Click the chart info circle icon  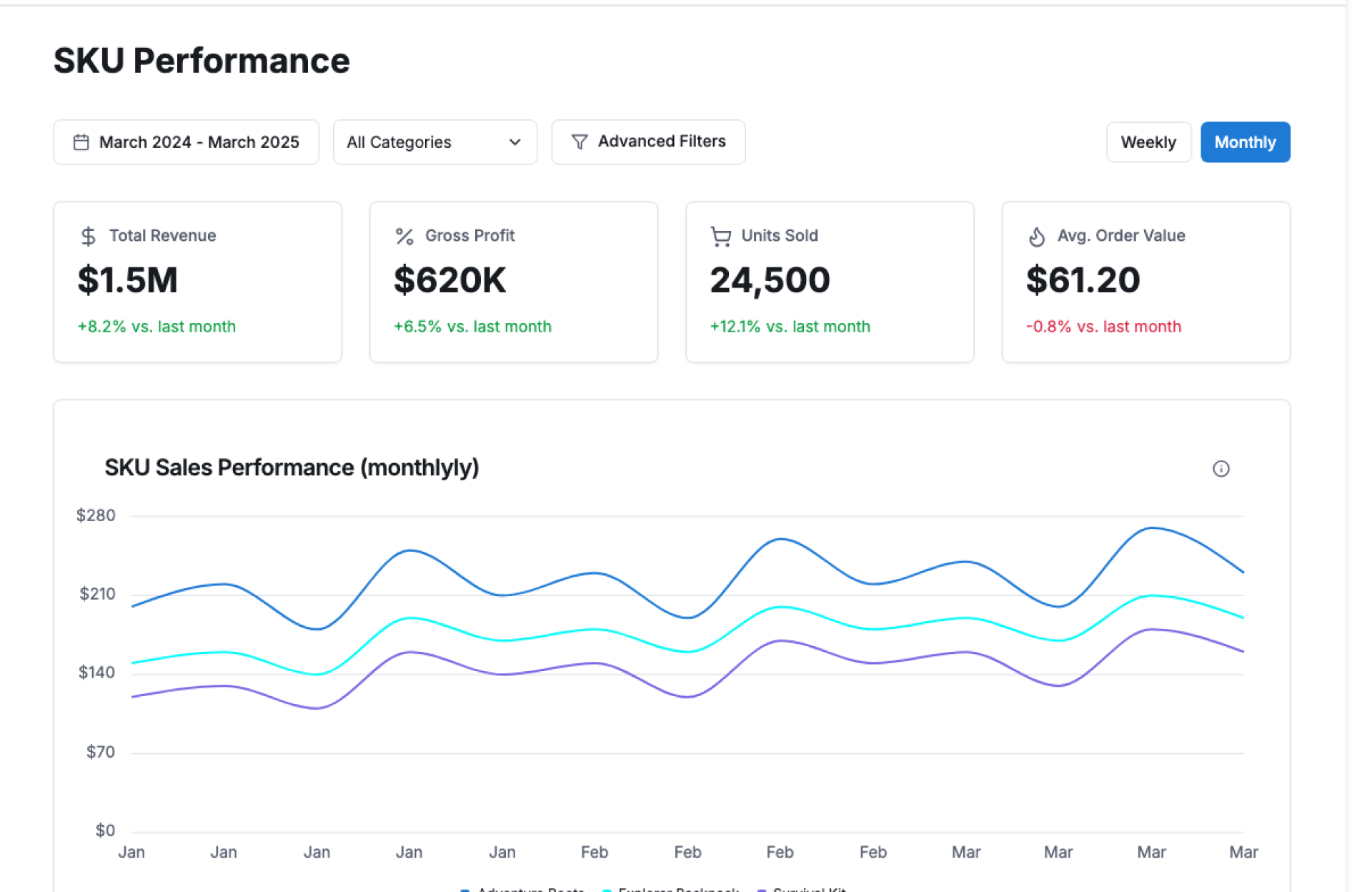pos(1221,469)
